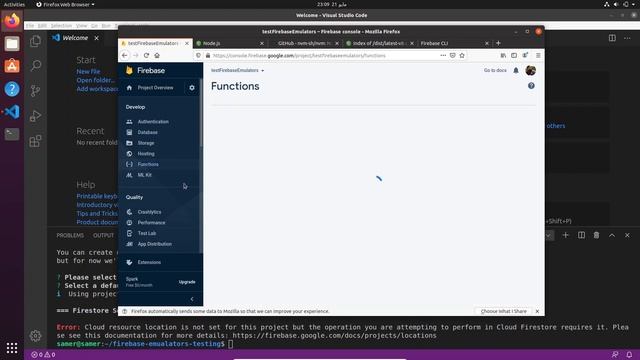Open VS Code Run and Debug icon

click(x=36, y=116)
